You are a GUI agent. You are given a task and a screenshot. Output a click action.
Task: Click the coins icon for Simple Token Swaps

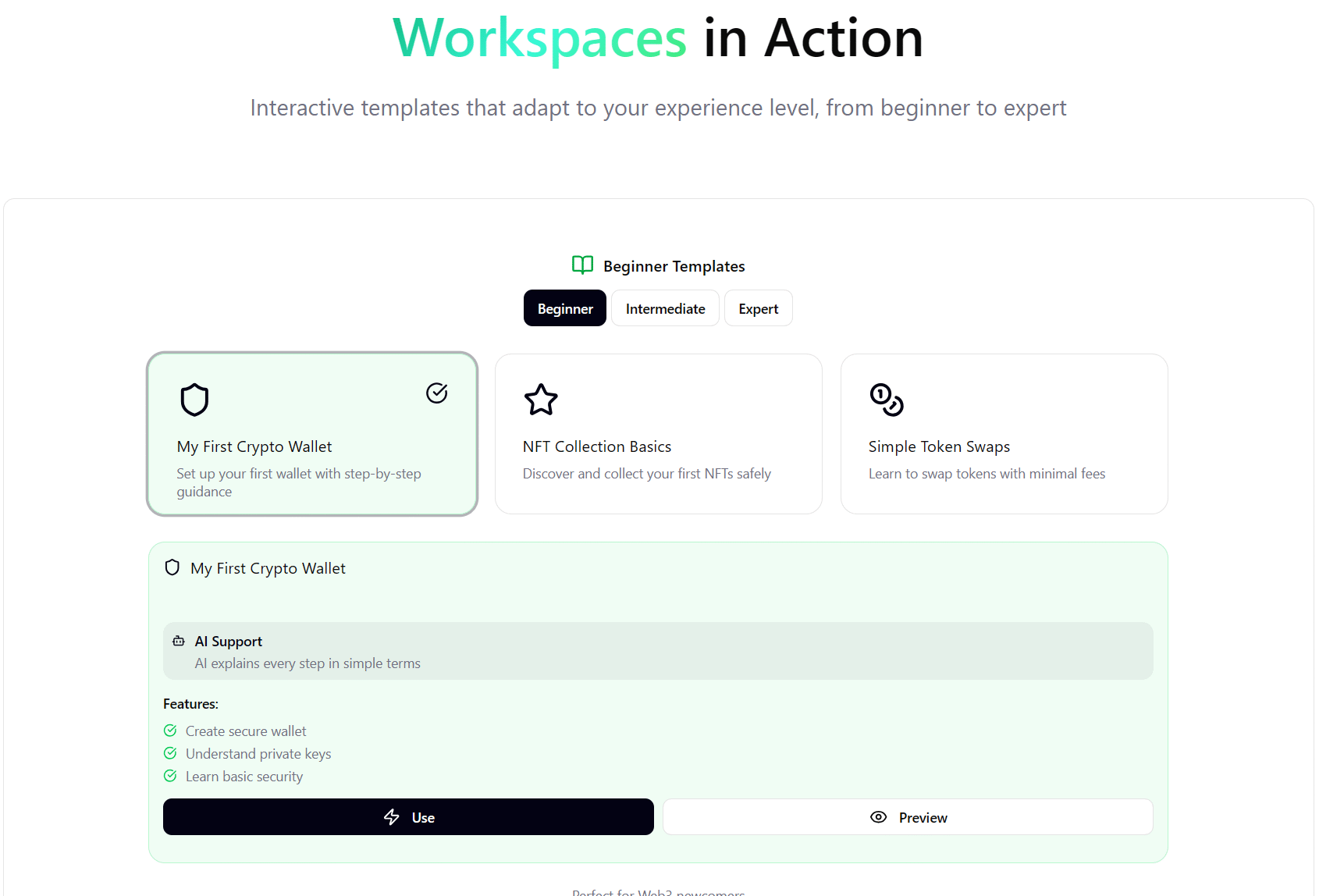pyautogui.click(x=887, y=400)
